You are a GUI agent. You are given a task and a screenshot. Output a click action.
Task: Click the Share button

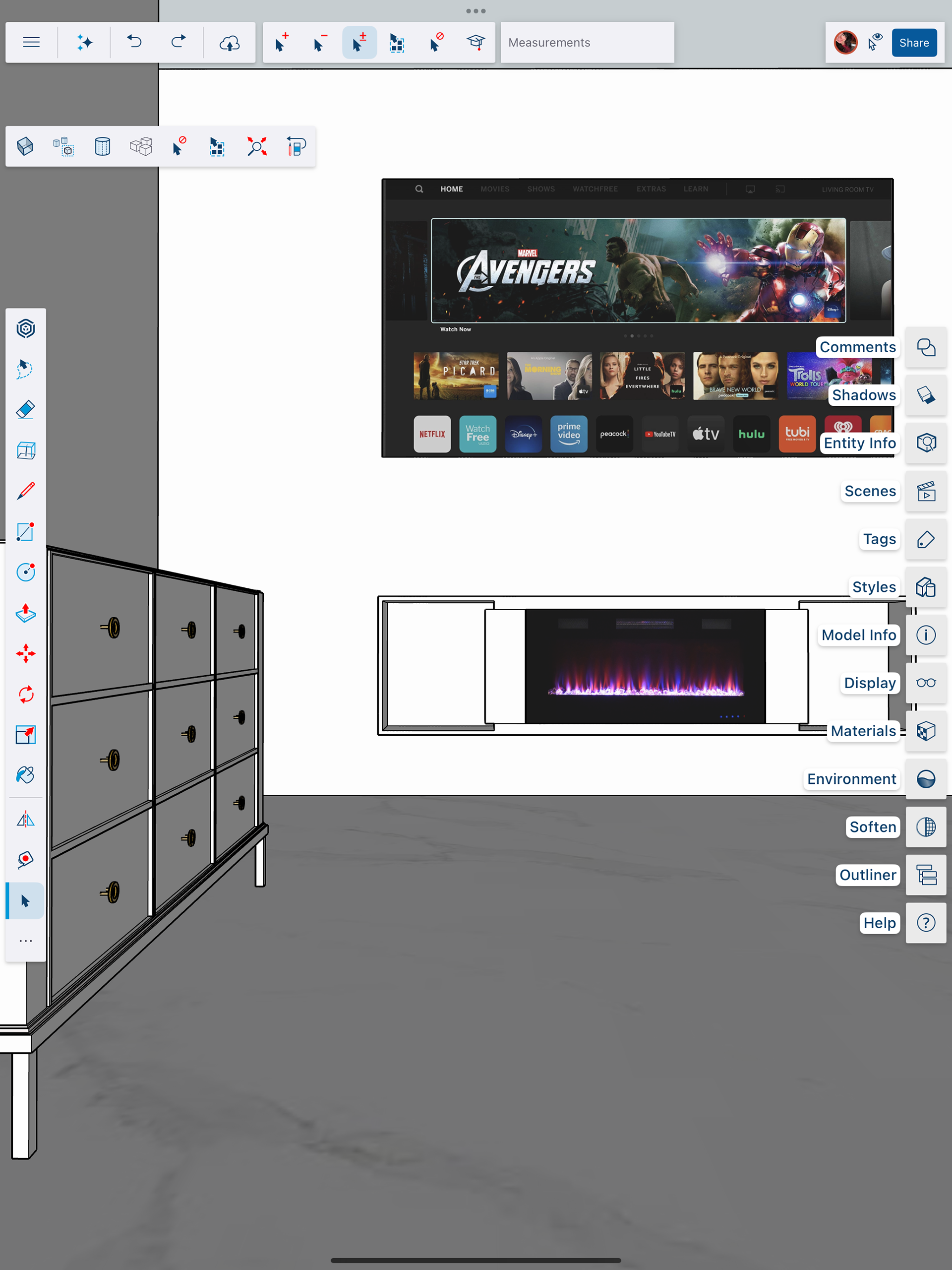click(x=913, y=43)
